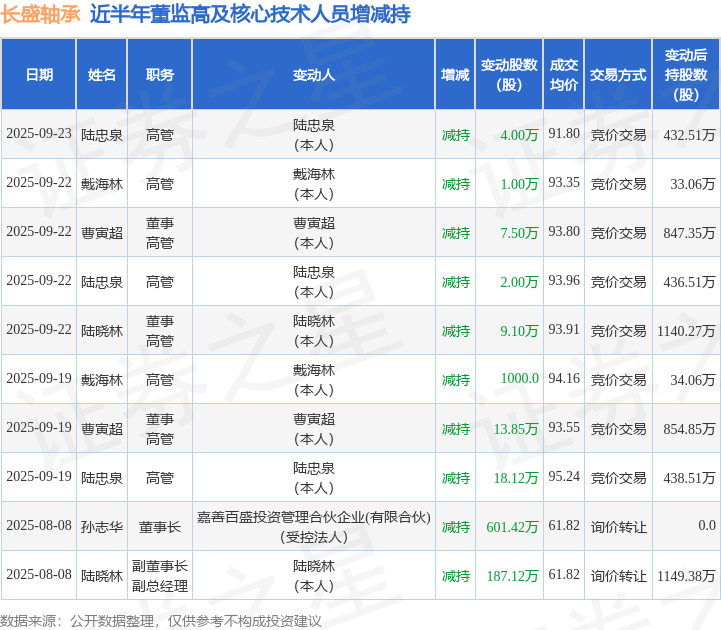Click the holding value 847.35万
This screenshot has height=630, width=721.
(x=689, y=233)
